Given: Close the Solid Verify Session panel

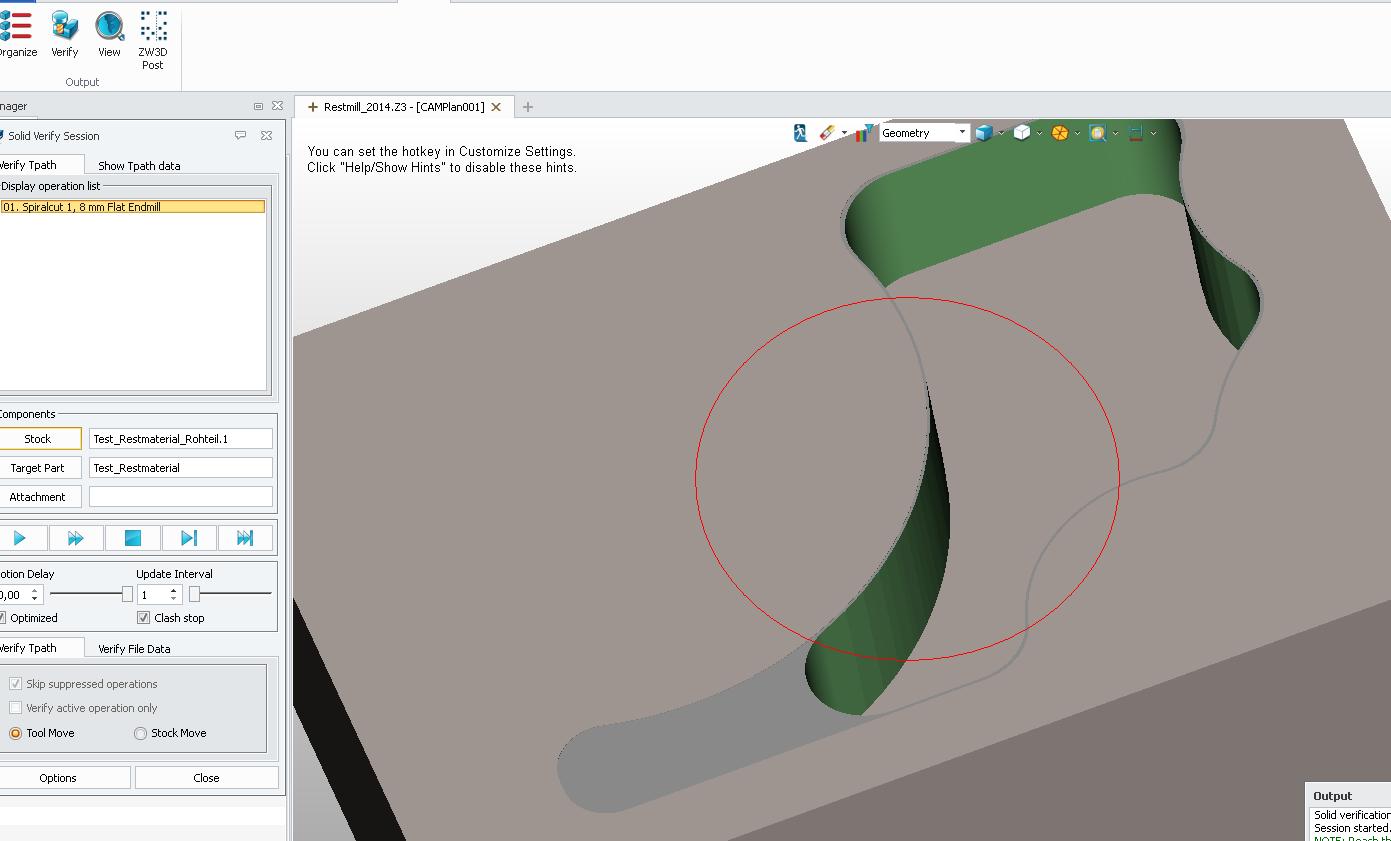Looking at the screenshot, I should [266, 135].
